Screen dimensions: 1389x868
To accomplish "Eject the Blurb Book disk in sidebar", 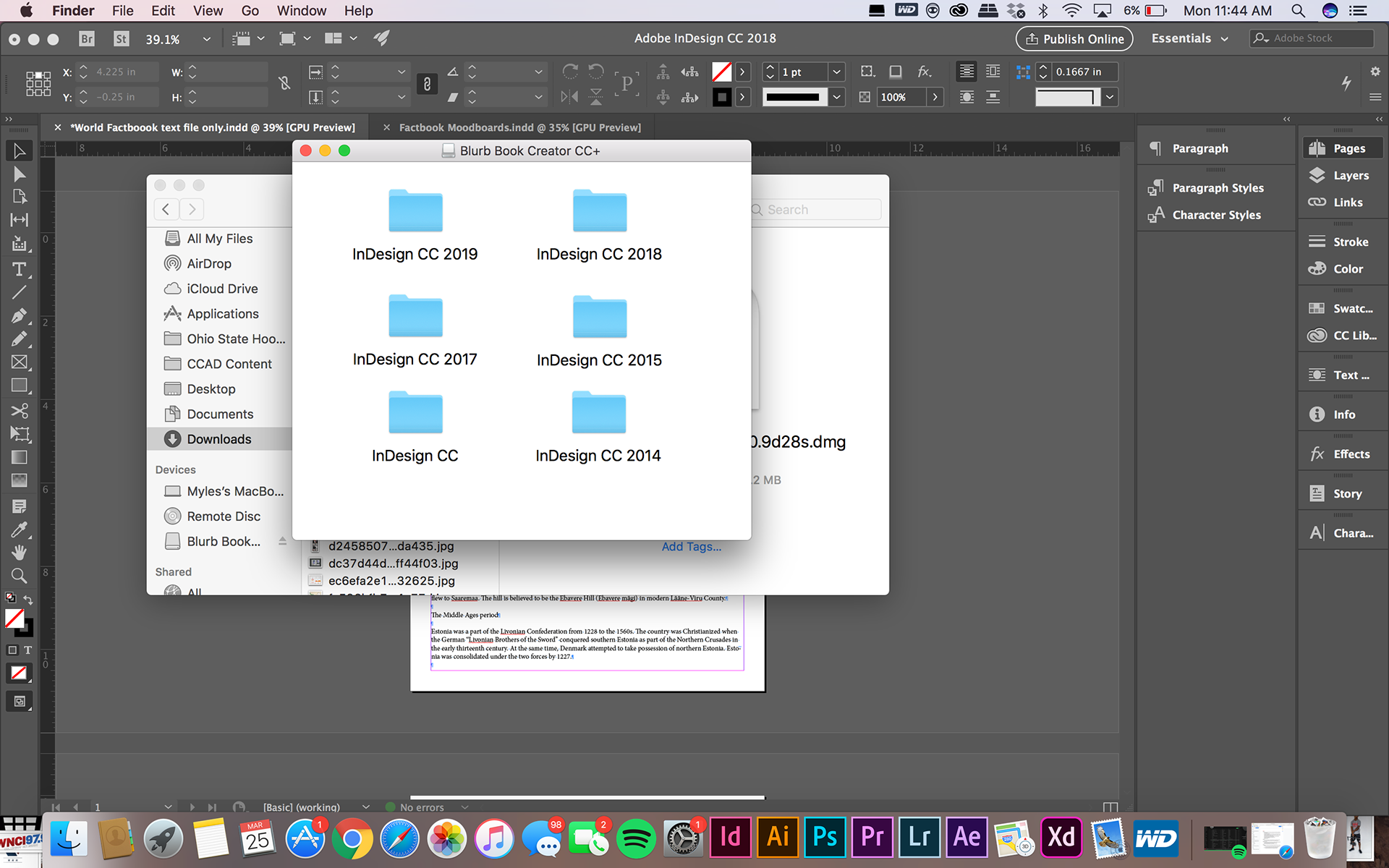I will tap(282, 542).
